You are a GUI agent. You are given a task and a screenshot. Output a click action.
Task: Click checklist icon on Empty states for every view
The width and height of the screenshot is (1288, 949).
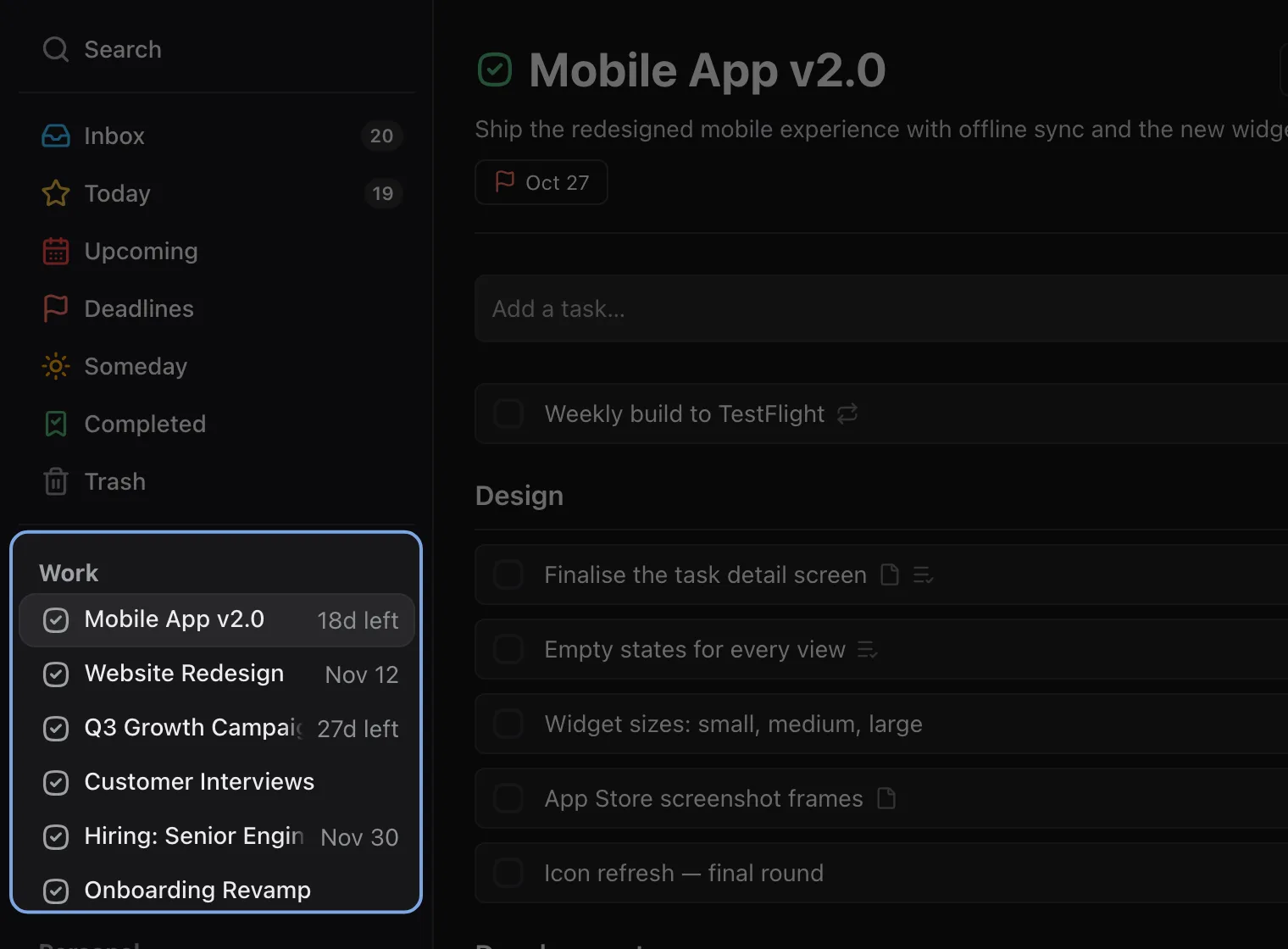867,650
